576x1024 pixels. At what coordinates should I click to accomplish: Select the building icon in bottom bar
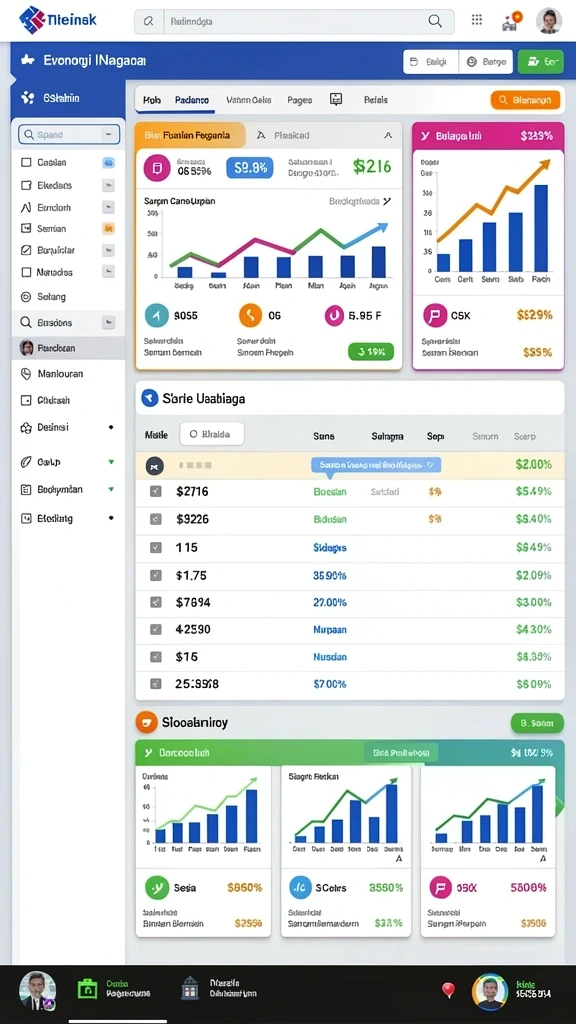190,988
